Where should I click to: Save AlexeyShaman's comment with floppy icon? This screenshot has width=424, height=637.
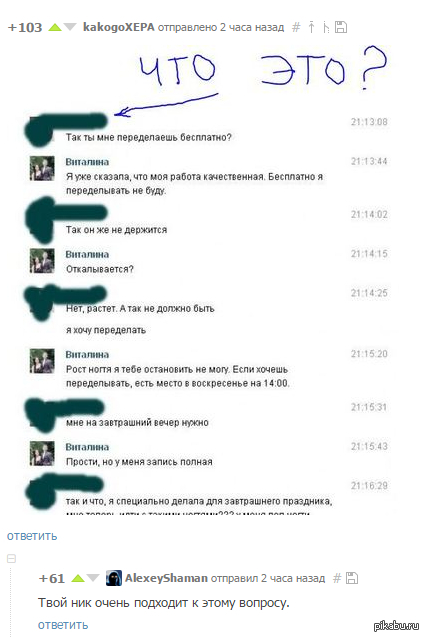[352, 578]
